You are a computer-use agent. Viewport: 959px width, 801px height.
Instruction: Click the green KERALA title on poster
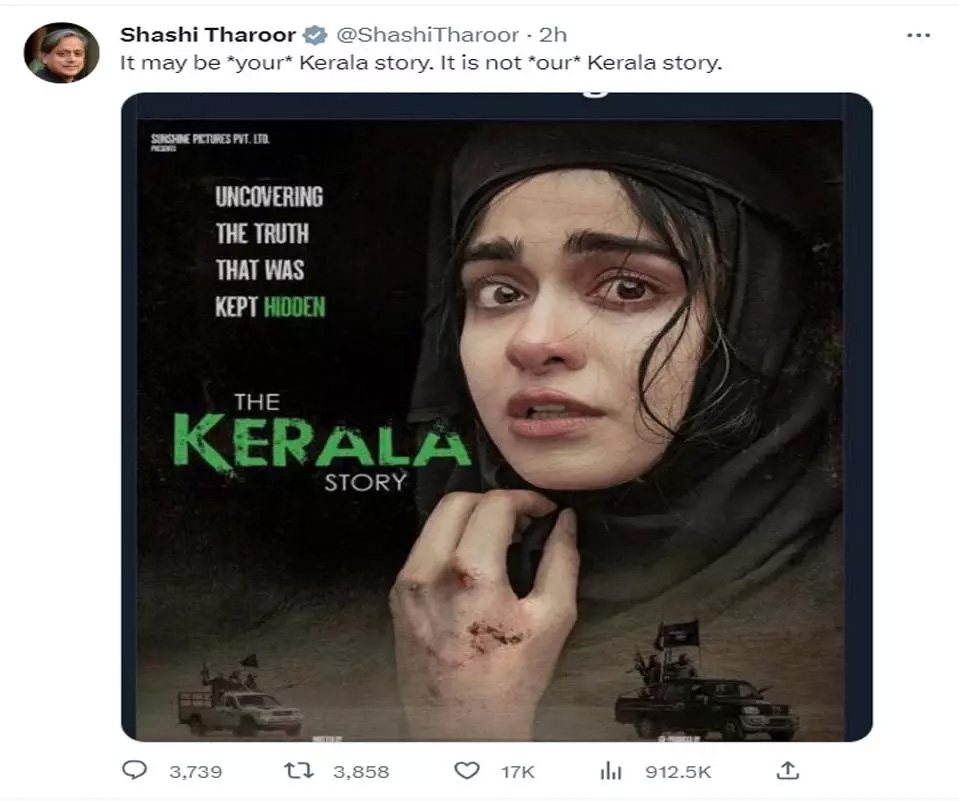coord(321,440)
